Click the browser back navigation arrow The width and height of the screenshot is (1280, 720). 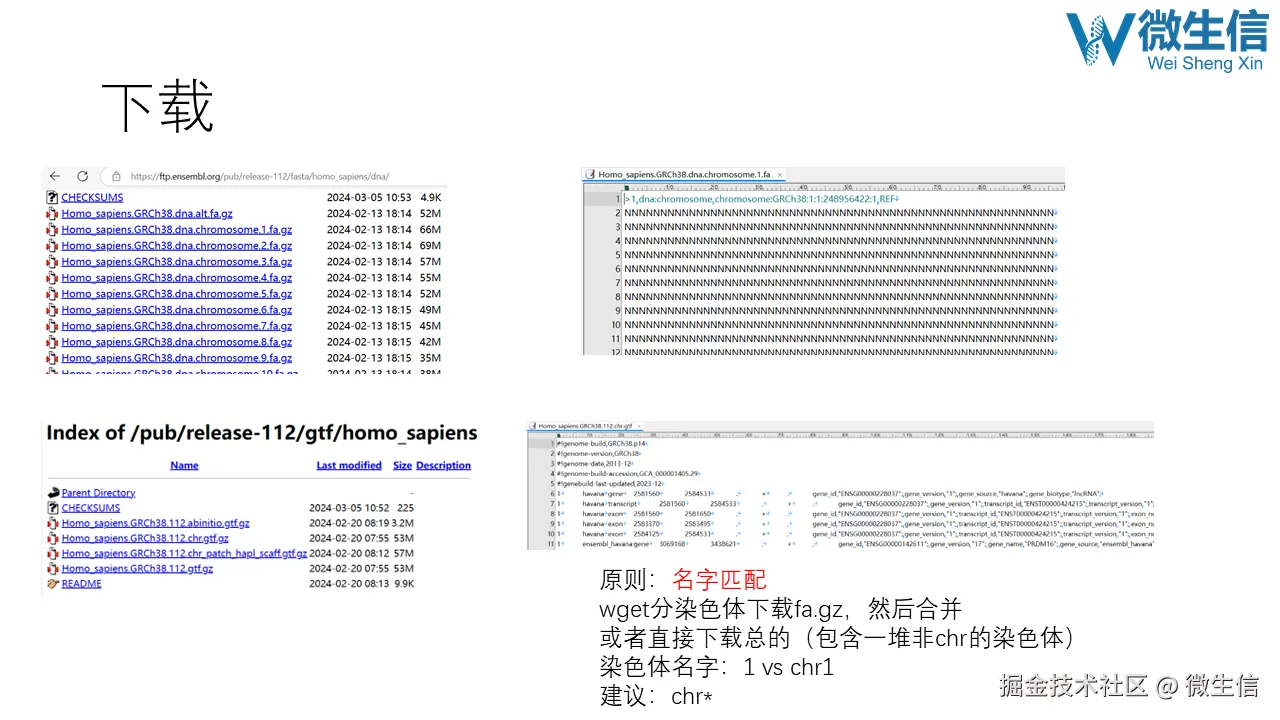[x=55, y=176]
